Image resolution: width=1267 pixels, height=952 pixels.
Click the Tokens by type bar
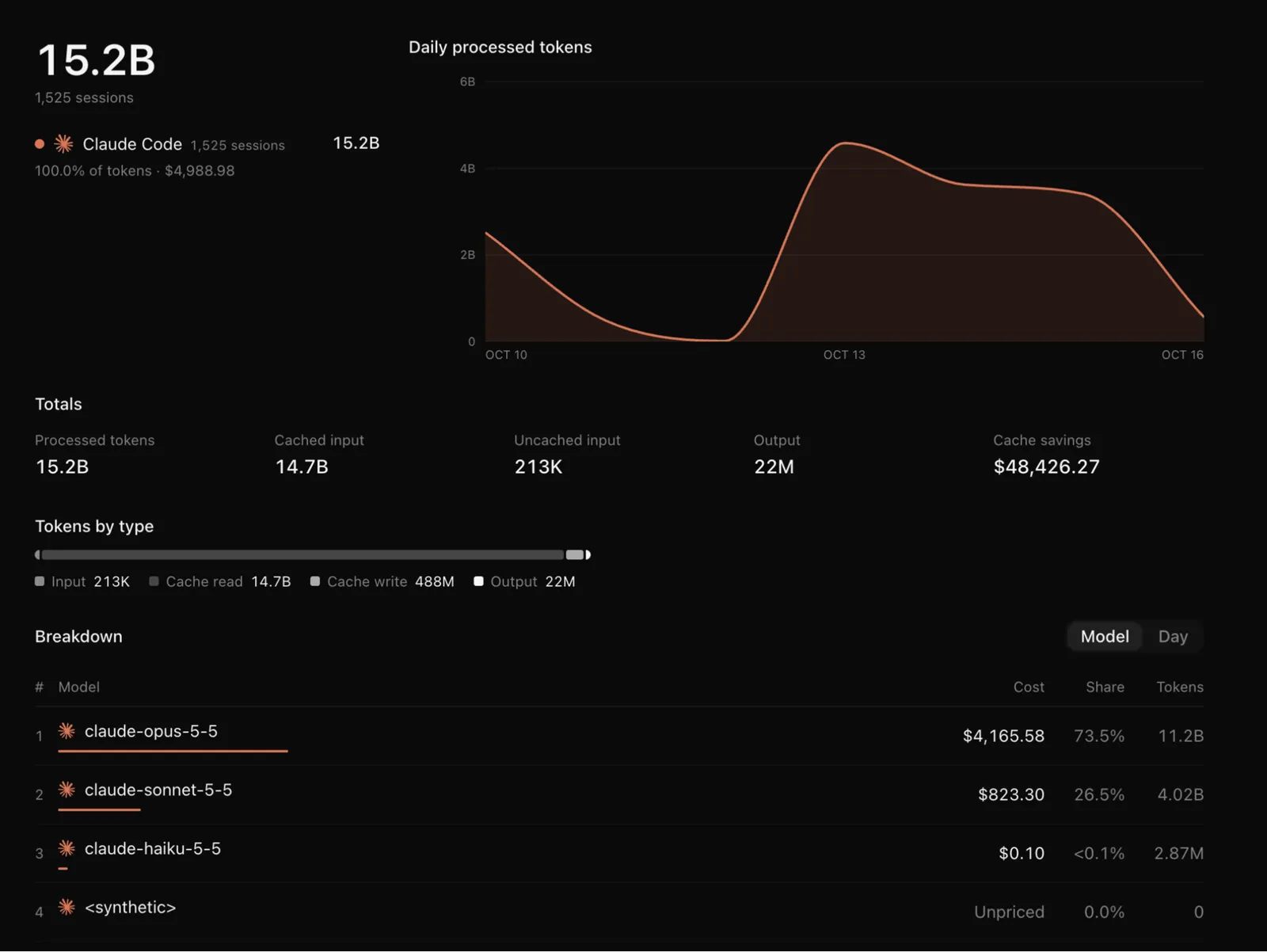[x=313, y=554]
